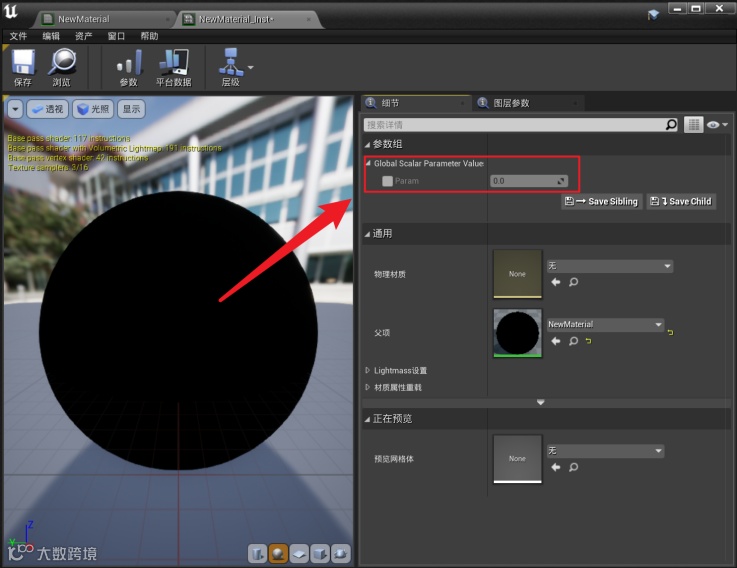Click the Browse (浏览) magnifier icon
Viewport: 737px width, 568px height.
click(x=62, y=68)
